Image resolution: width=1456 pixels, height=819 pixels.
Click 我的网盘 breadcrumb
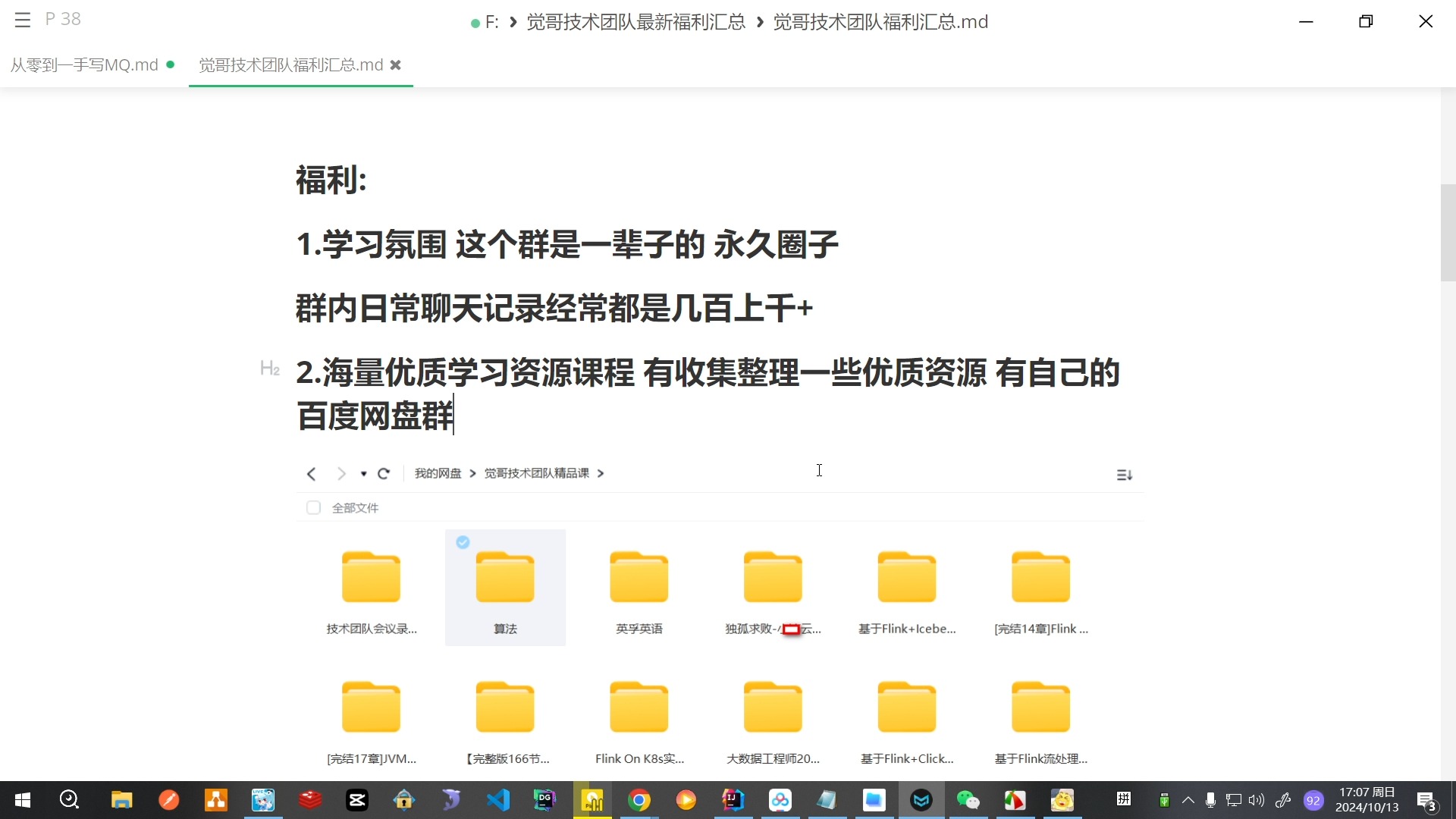(438, 473)
